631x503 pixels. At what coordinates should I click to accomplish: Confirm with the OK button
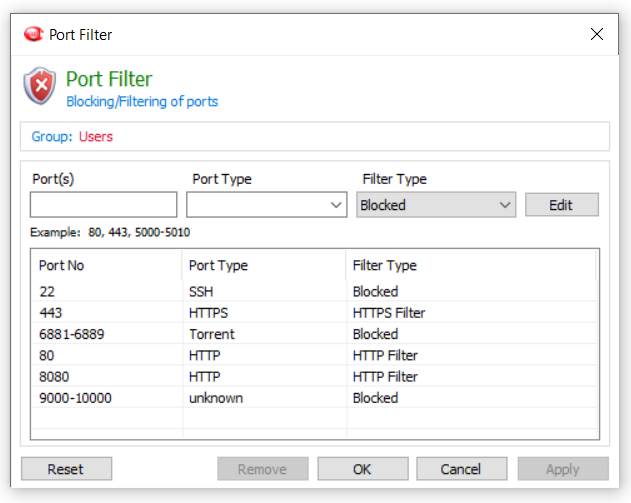363,469
